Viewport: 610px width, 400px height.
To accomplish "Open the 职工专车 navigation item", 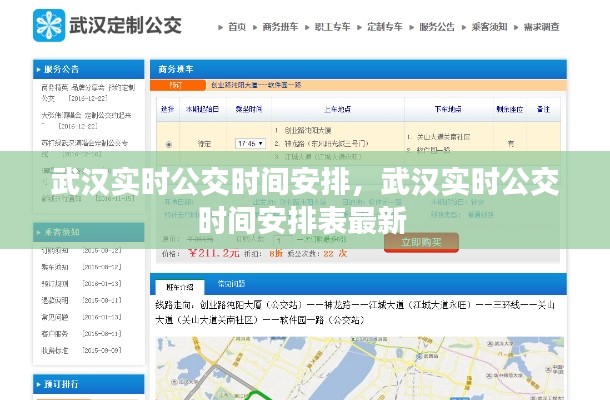I will coord(335,26).
